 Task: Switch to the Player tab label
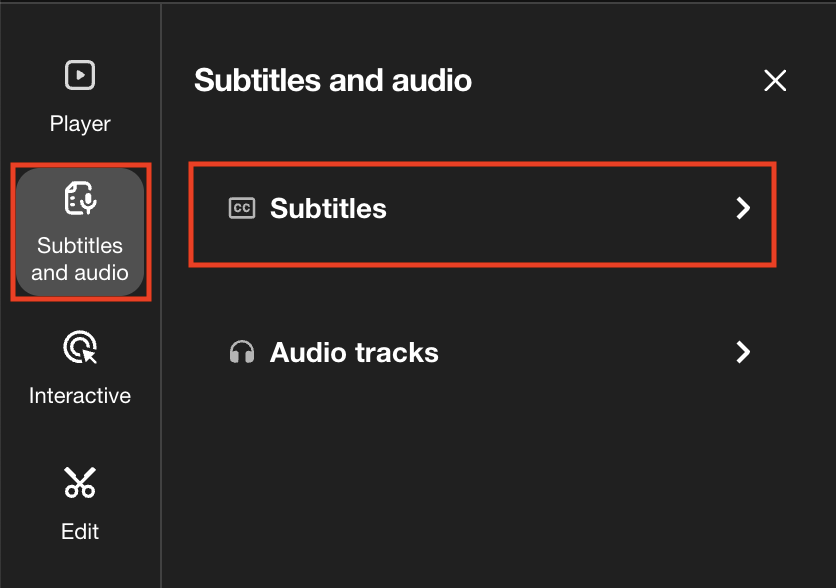[x=80, y=124]
